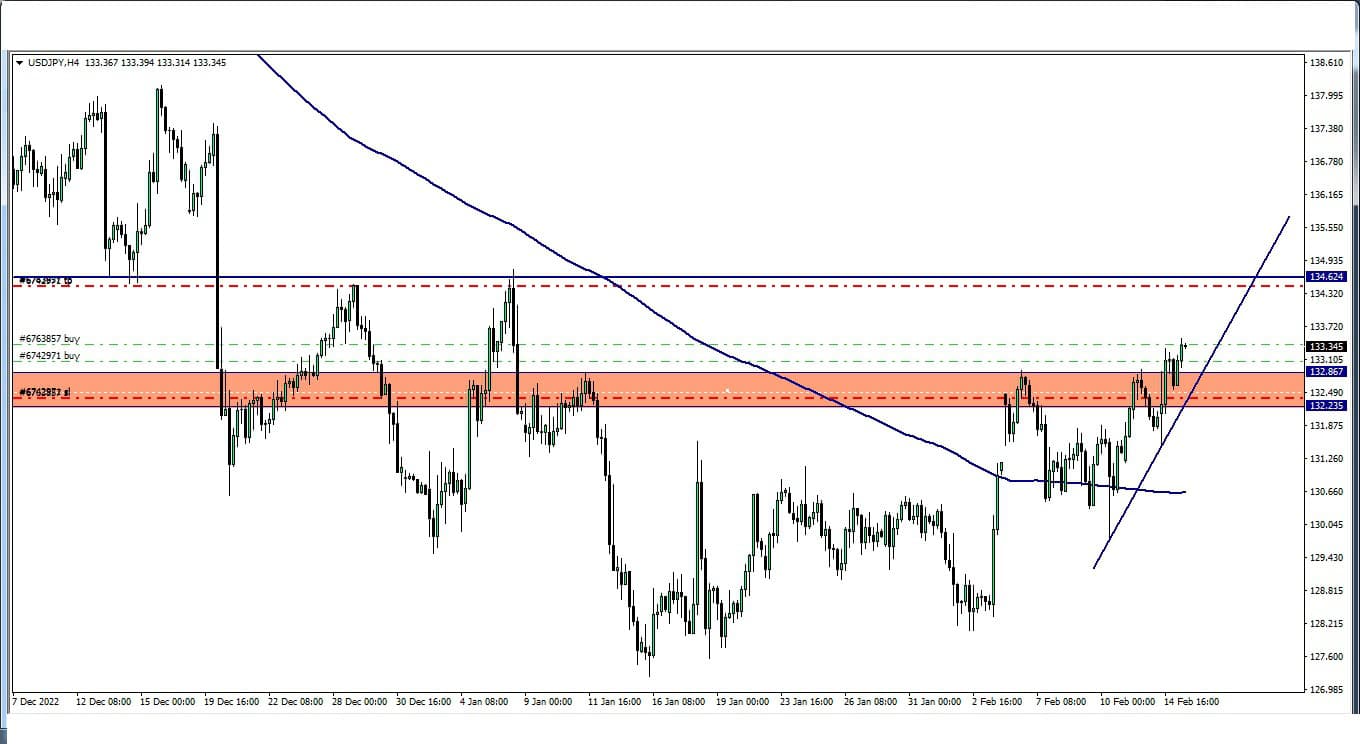Viewport: 1360px width, 744px height.
Task: Select the orange support zone rectangle
Action: coord(660,390)
